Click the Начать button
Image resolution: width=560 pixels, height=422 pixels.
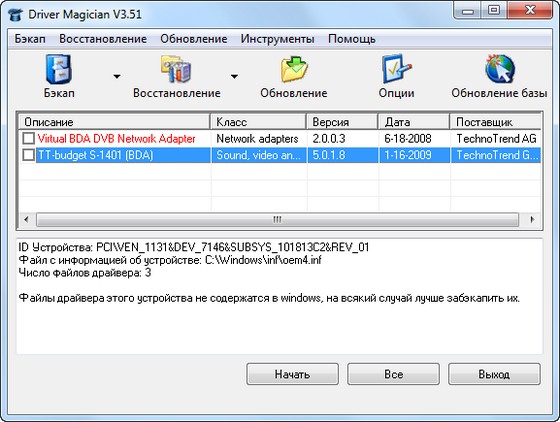tap(292, 374)
